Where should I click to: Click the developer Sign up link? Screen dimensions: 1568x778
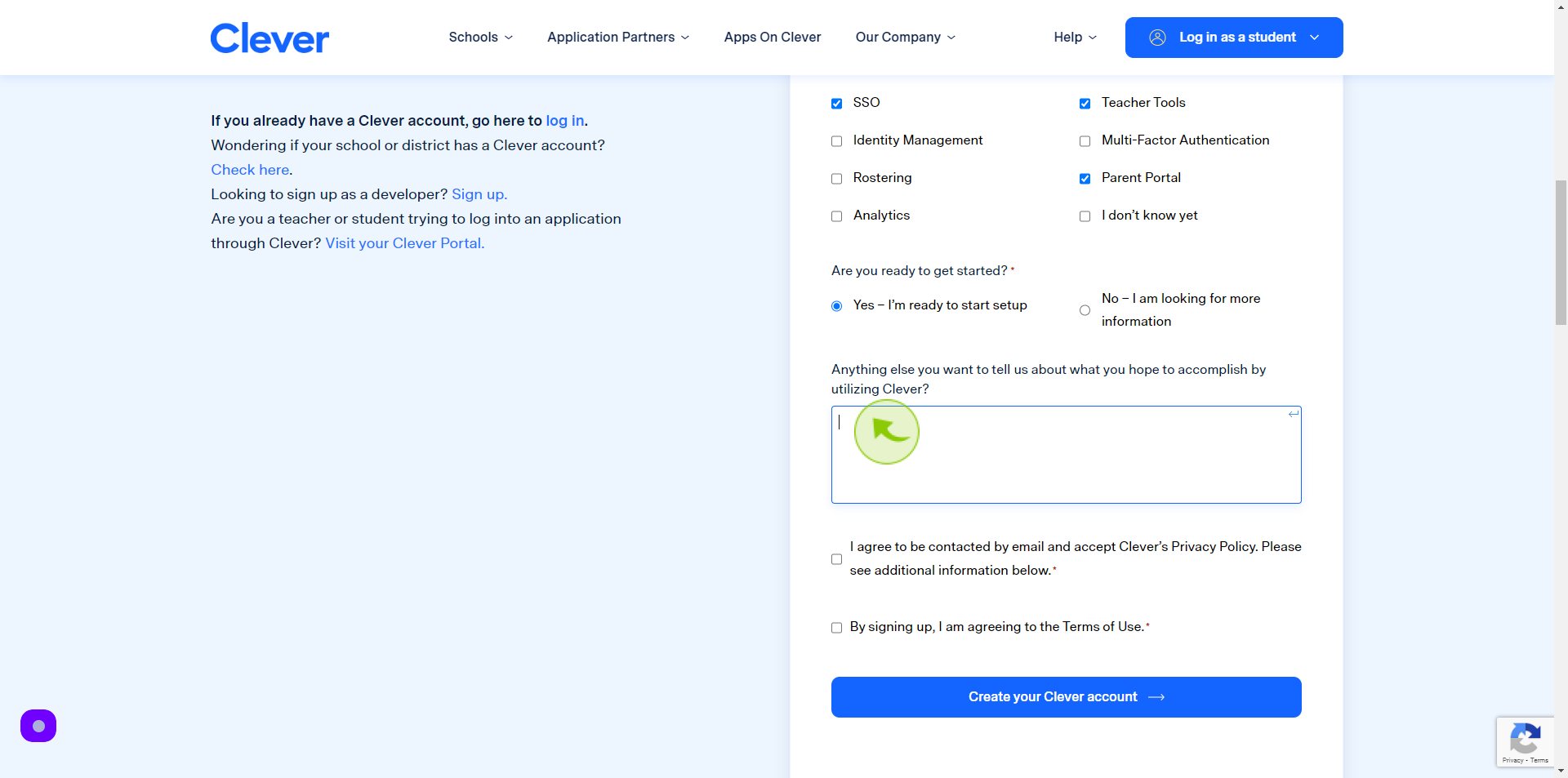(x=479, y=194)
